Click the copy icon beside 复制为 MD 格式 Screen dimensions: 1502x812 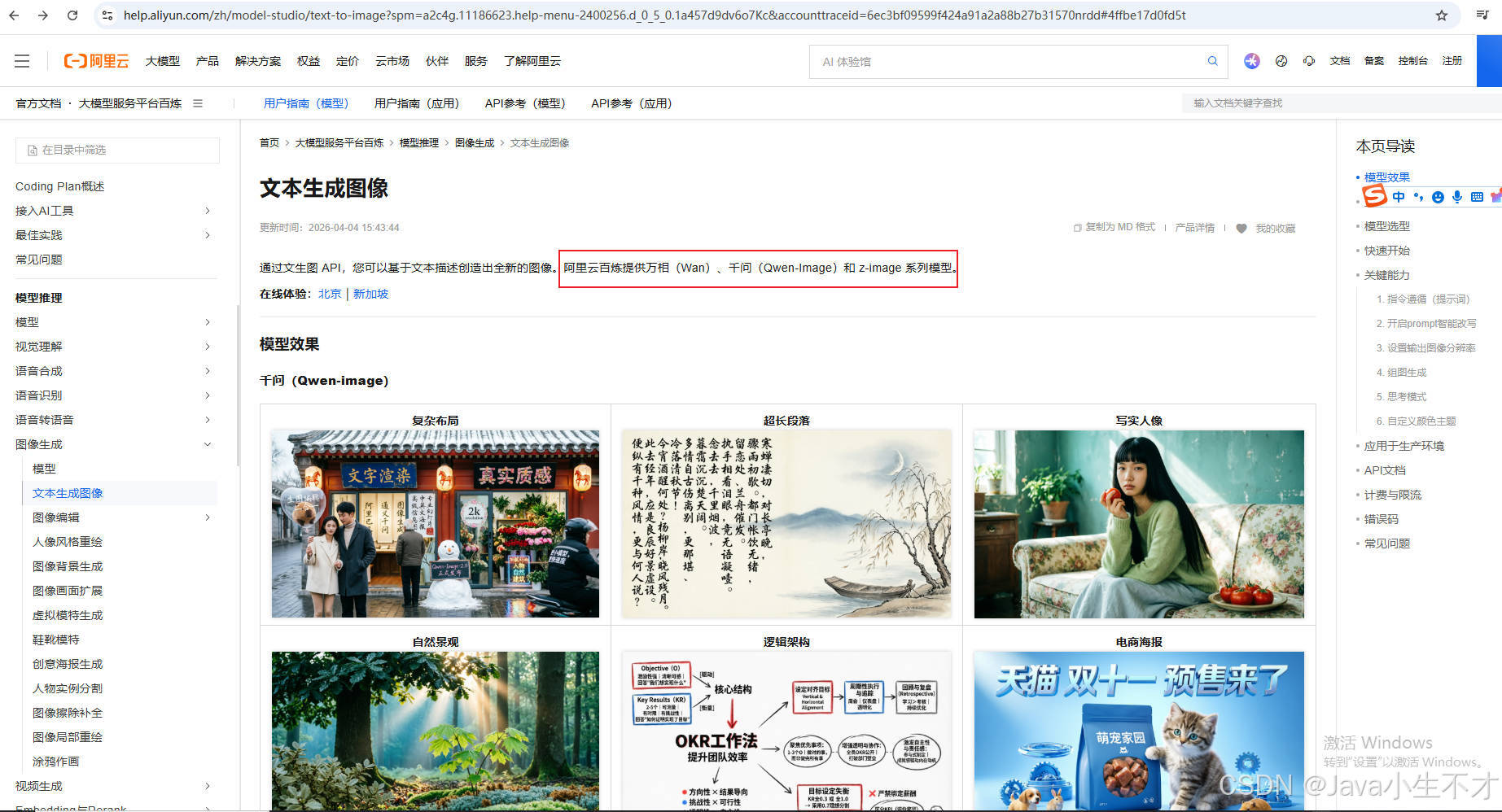pos(1077,228)
